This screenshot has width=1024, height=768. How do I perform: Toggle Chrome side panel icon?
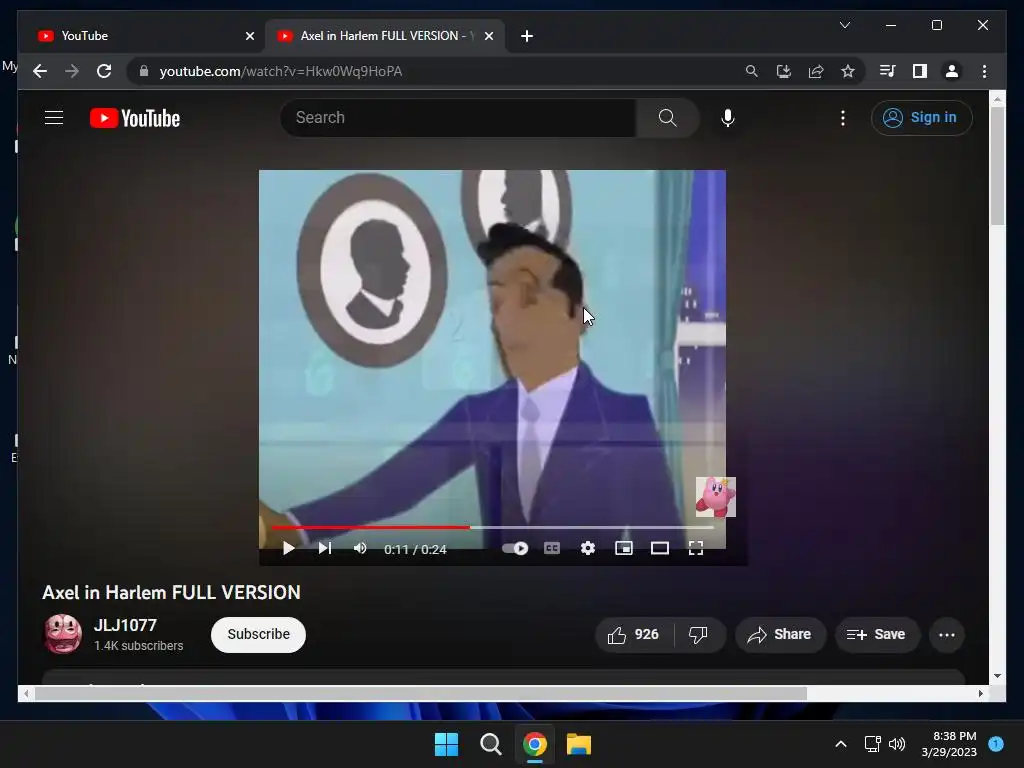pos(920,71)
